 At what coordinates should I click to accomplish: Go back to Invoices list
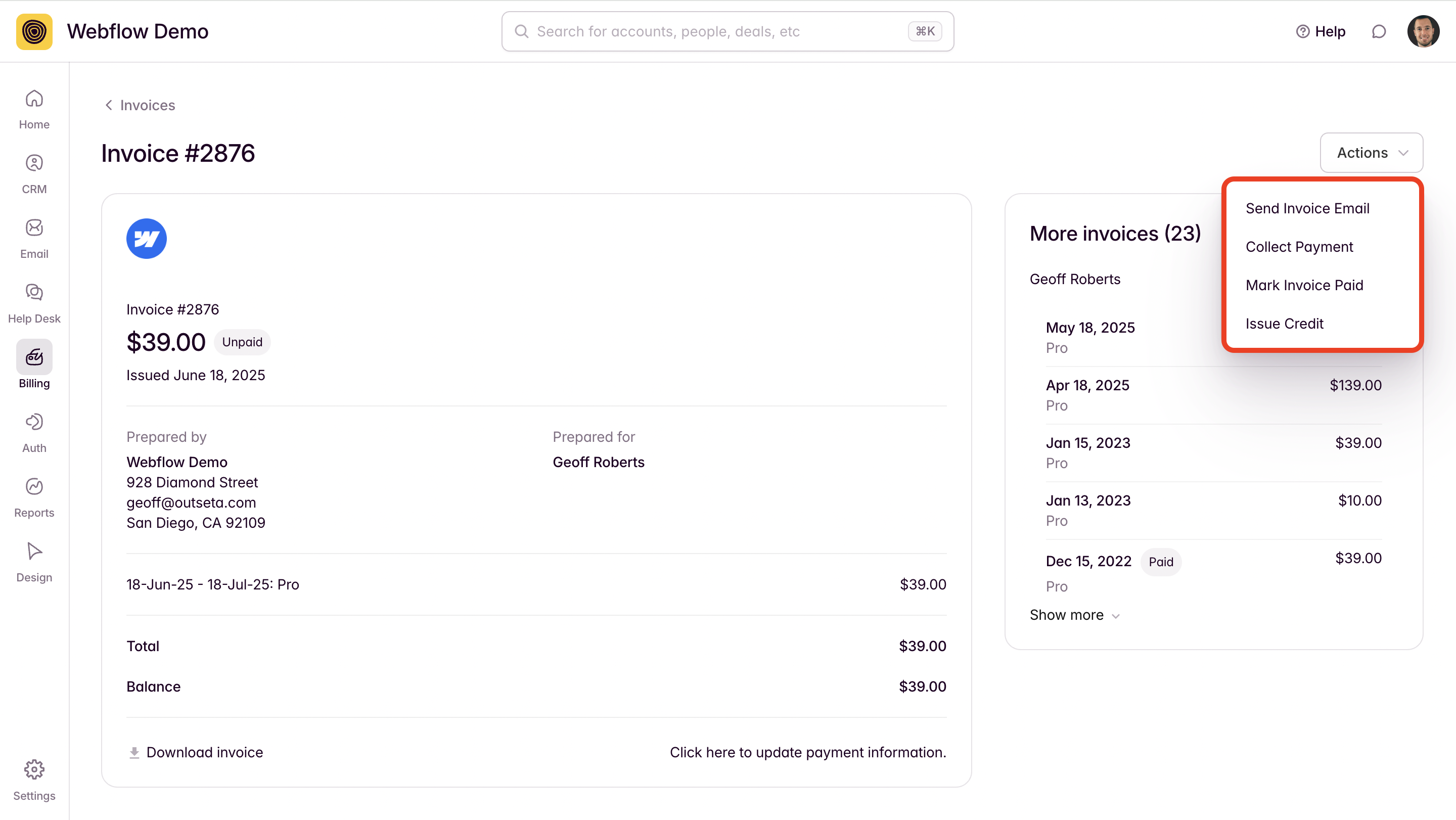point(140,105)
